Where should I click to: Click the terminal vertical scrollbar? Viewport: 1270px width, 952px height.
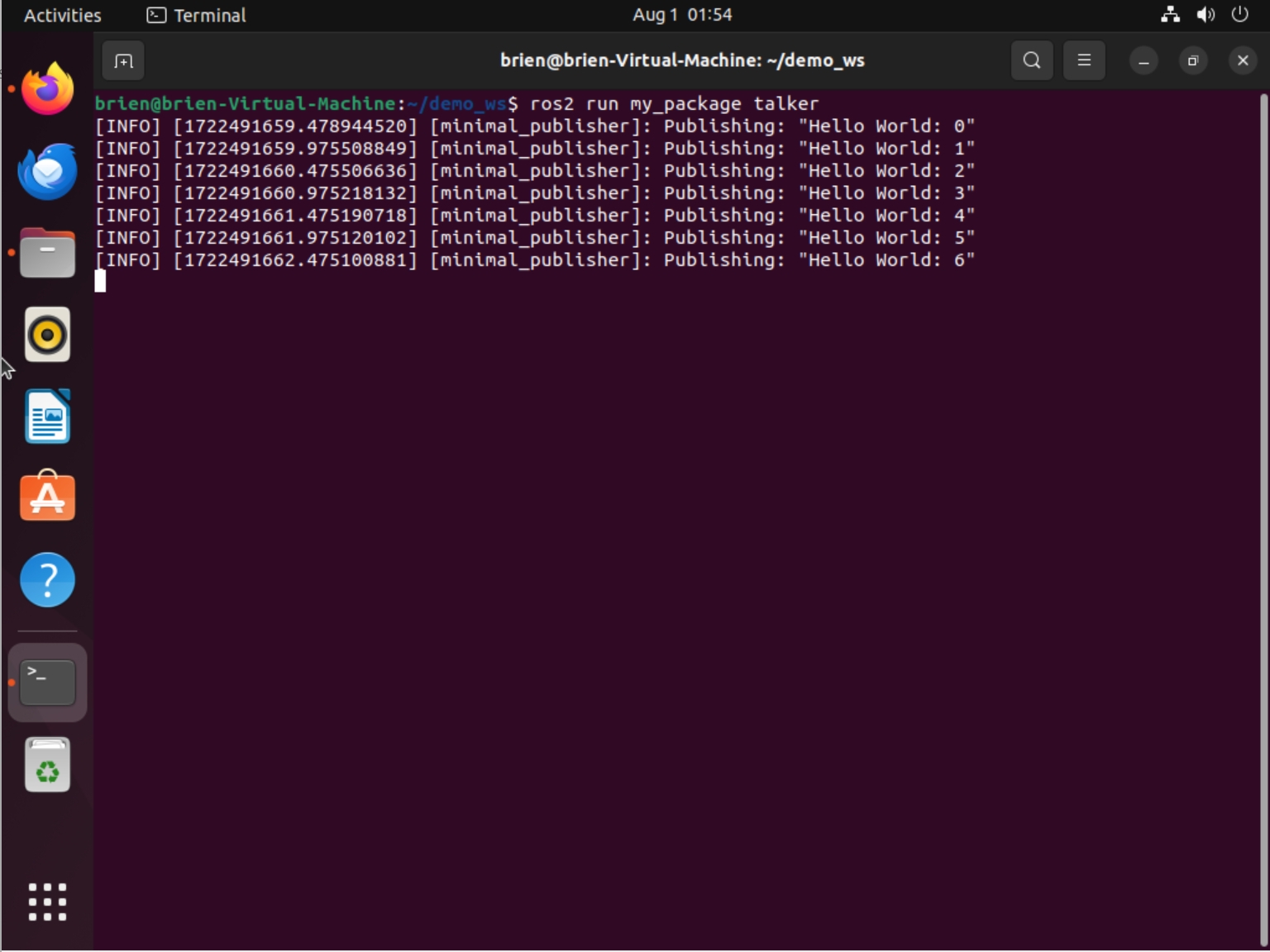click(x=1263, y=496)
